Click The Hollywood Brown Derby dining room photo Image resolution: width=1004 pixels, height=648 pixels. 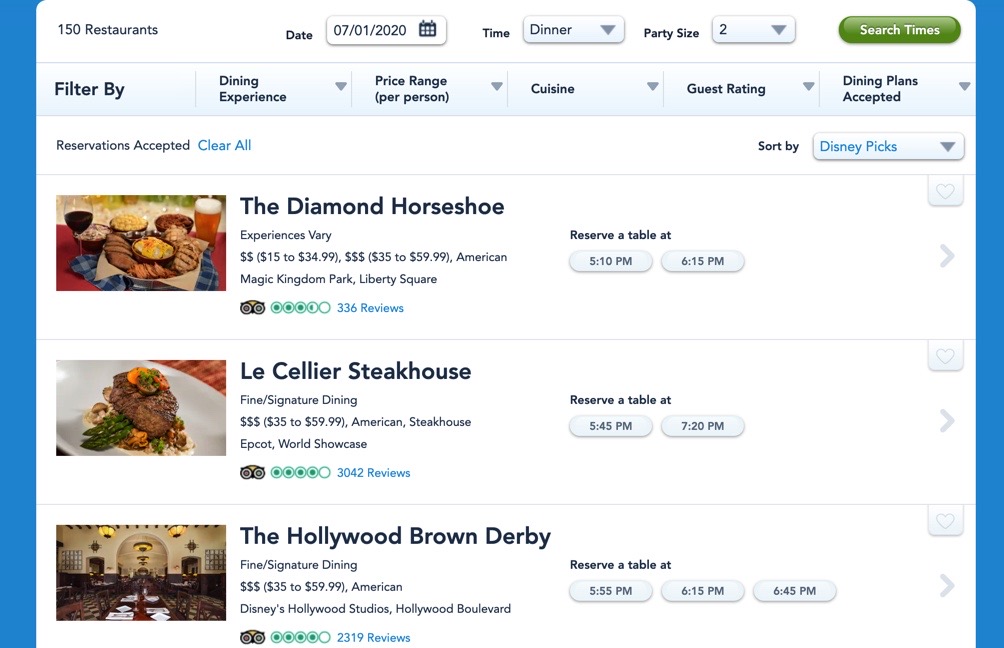point(141,572)
